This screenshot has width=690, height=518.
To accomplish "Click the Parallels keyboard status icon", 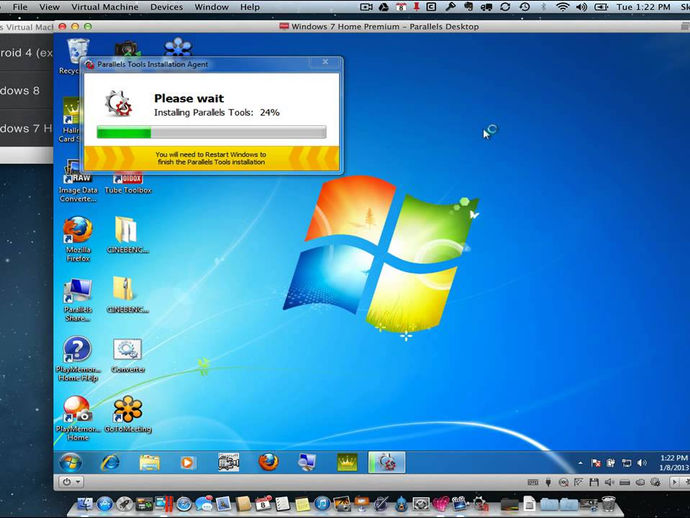I will click(x=532, y=482).
